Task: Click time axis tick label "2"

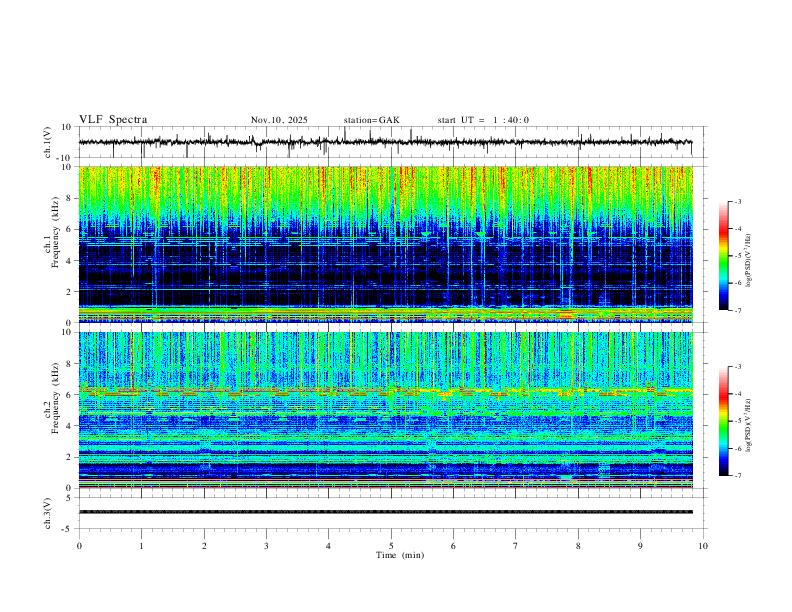Action: coord(204,546)
